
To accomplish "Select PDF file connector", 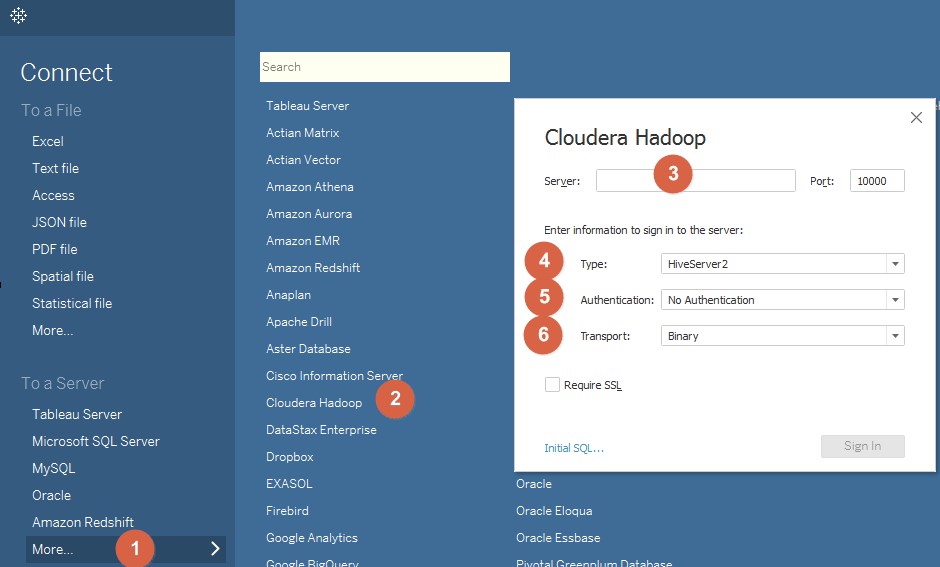I will 55,249.
